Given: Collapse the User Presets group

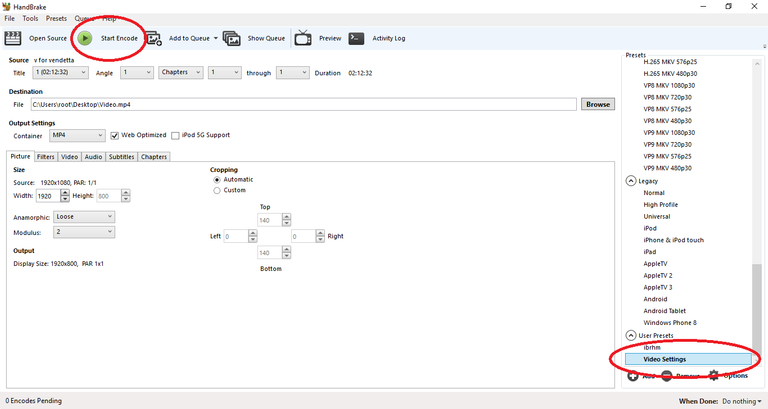Looking at the screenshot, I should (x=631, y=336).
